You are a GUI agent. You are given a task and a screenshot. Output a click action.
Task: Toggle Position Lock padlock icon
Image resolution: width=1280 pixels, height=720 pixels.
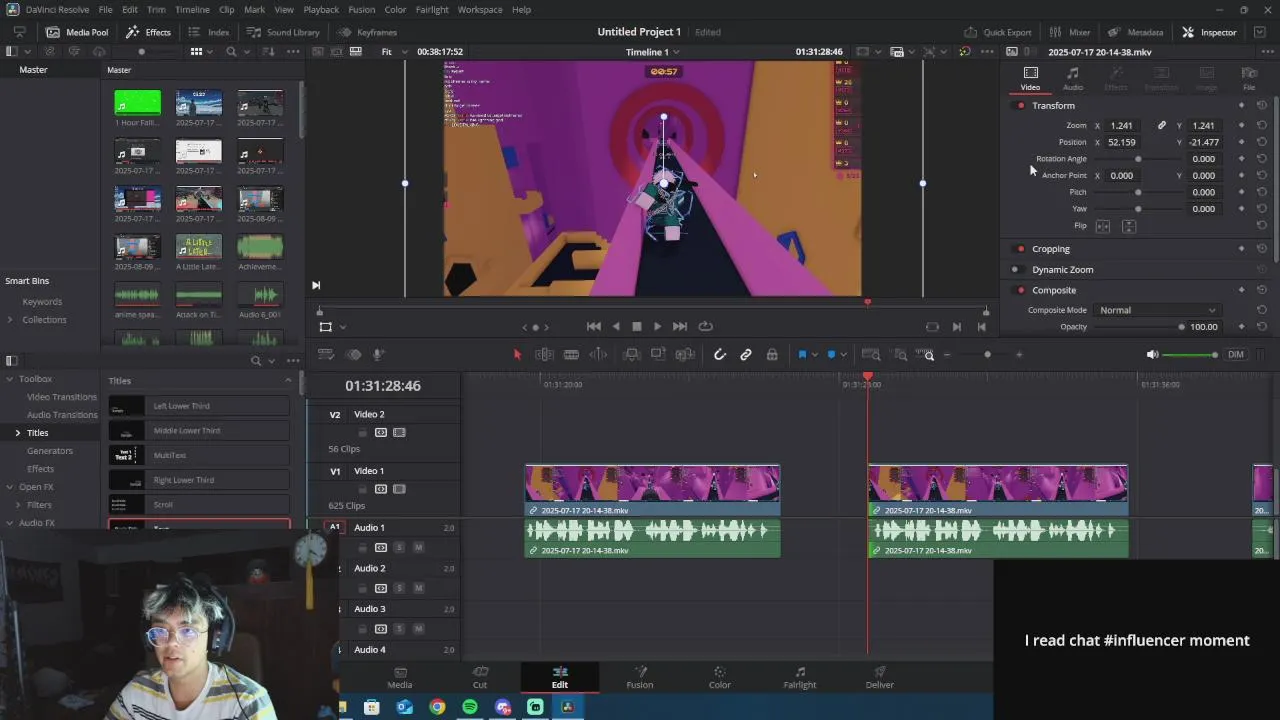click(772, 355)
